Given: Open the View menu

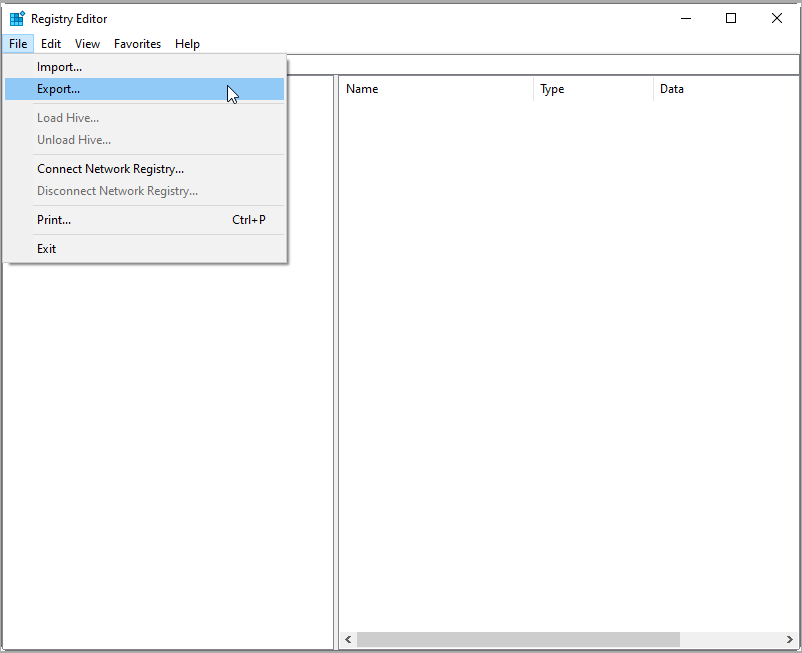Looking at the screenshot, I should coord(87,44).
